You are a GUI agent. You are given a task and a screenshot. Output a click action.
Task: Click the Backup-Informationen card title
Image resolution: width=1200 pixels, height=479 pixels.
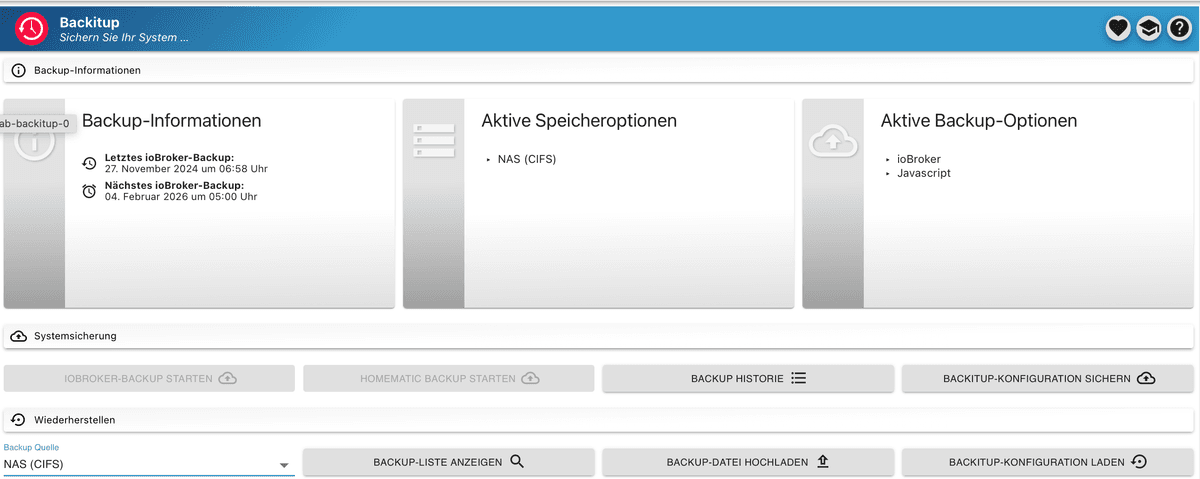[x=172, y=121]
